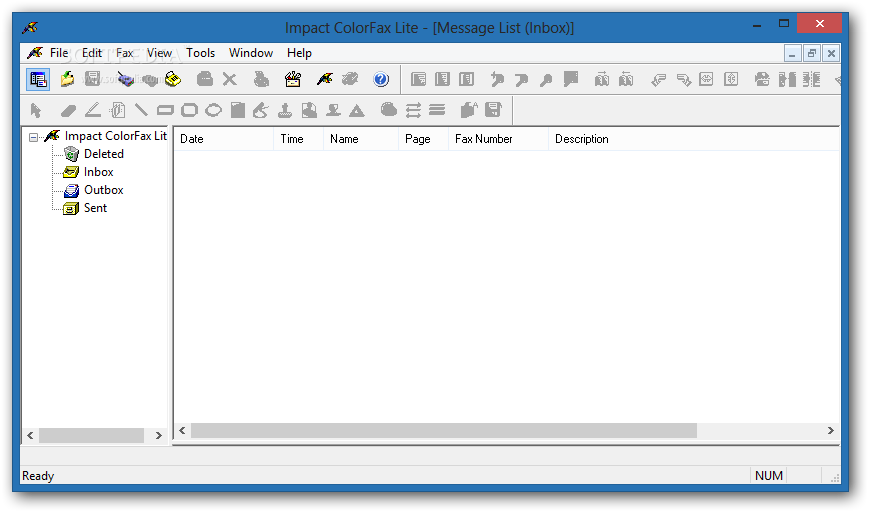This screenshot has height=512, width=869.
Task: Click the floppy disk icon on drawing toolbar
Action: (493, 110)
